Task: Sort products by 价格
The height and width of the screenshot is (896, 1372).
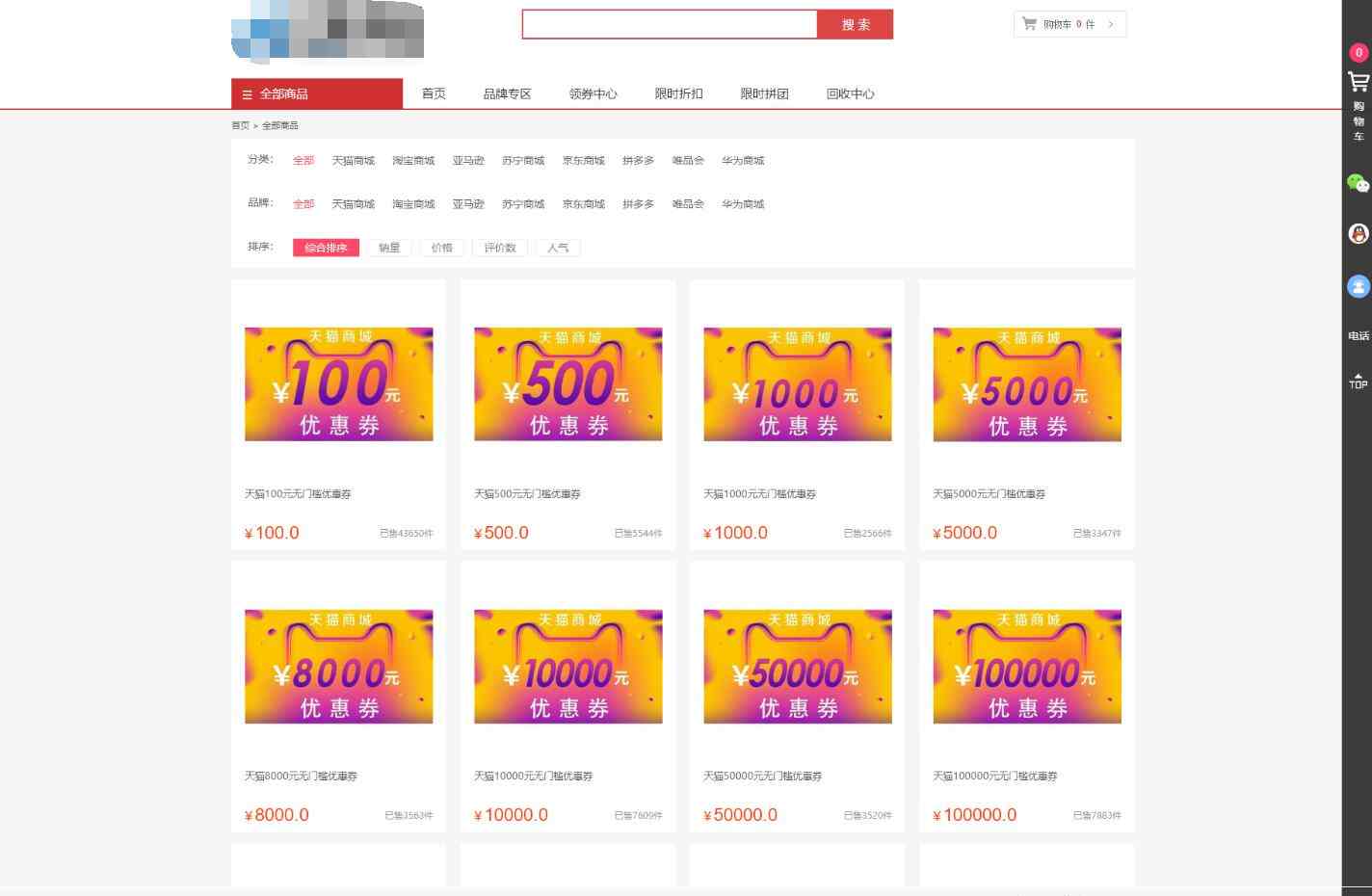Action: pyautogui.click(x=441, y=248)
